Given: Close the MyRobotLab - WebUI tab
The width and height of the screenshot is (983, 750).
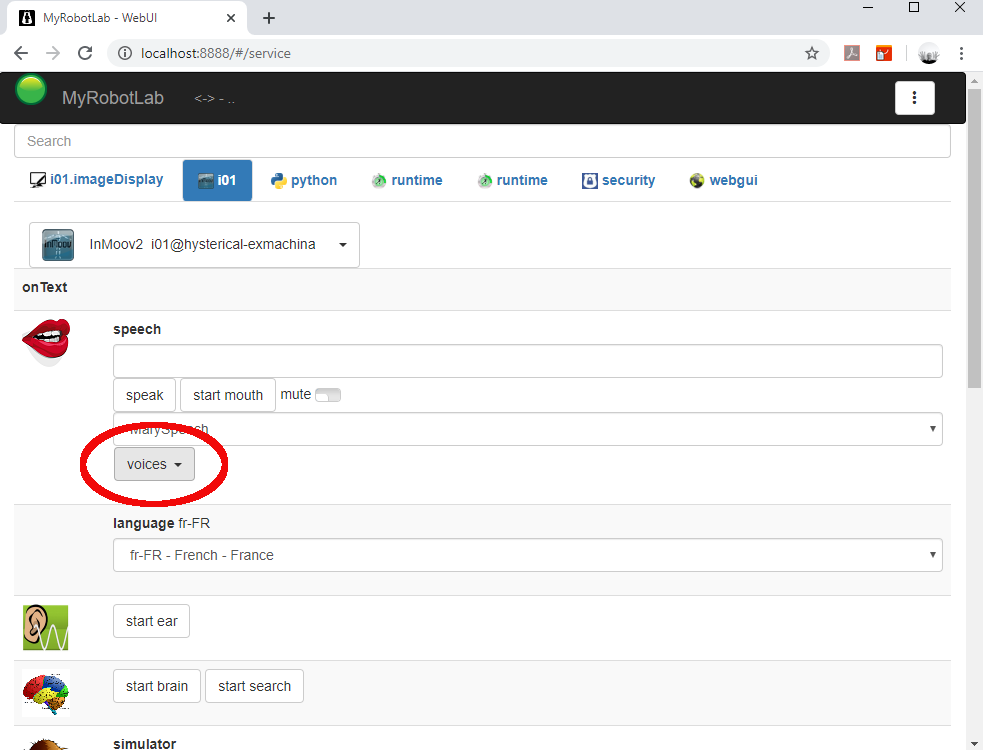Looking at the screenshot, I should pos(231,18).
